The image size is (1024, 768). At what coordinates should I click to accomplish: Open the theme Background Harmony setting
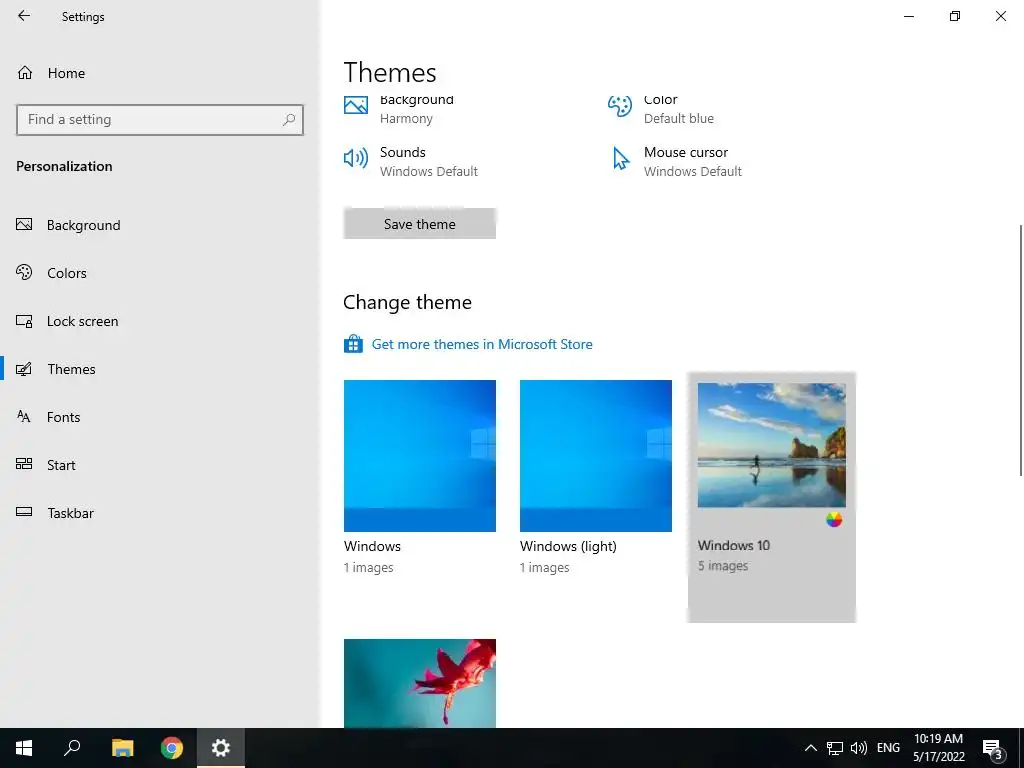416,109
